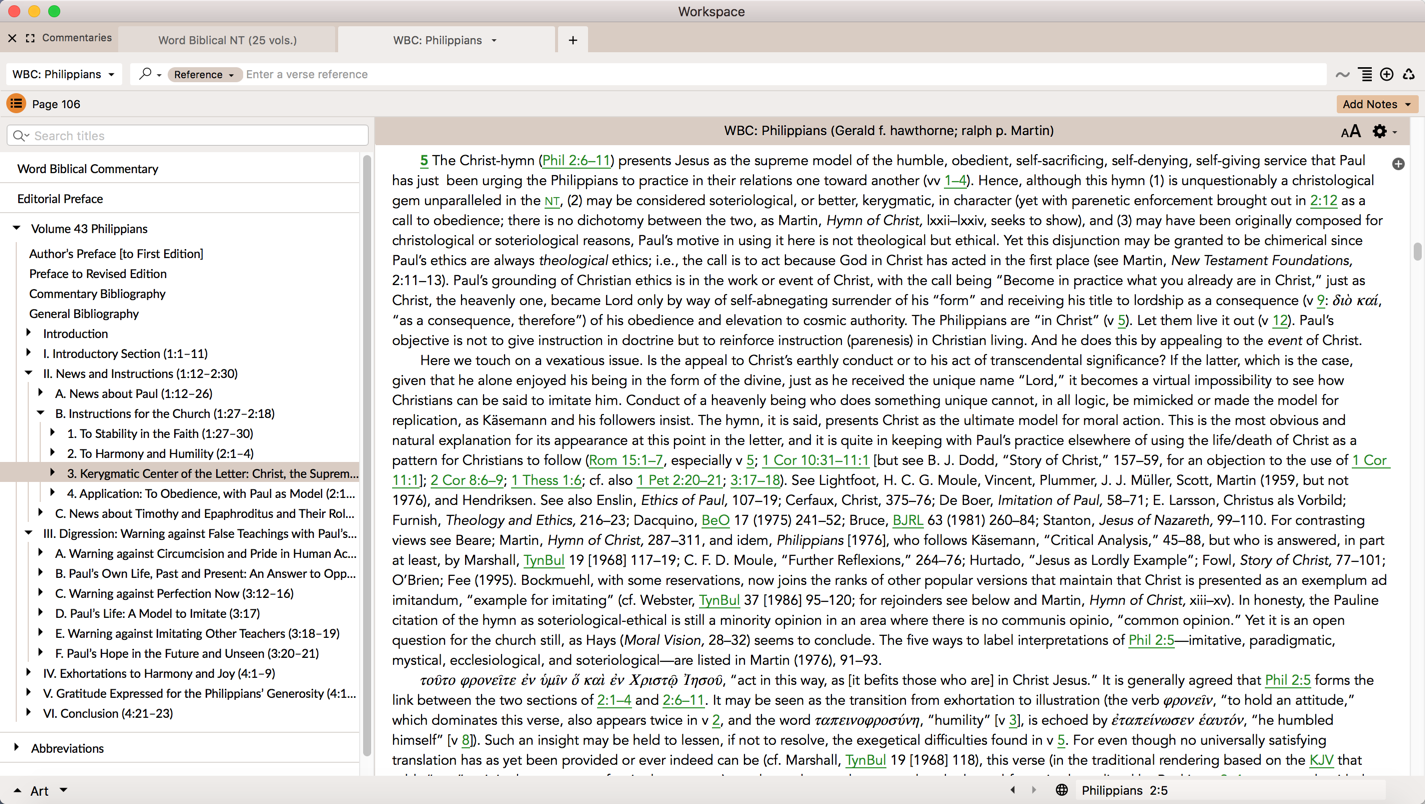
Task: Click the globe icon beside Philippians 2:5
Action: click(1062, 790)
